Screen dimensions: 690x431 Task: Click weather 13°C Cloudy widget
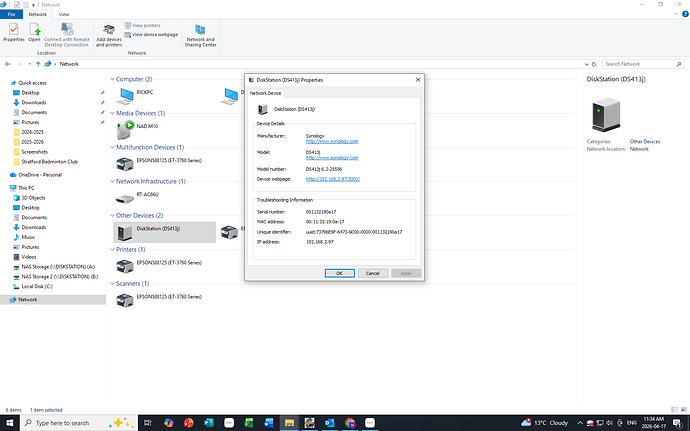pos(544,423)
